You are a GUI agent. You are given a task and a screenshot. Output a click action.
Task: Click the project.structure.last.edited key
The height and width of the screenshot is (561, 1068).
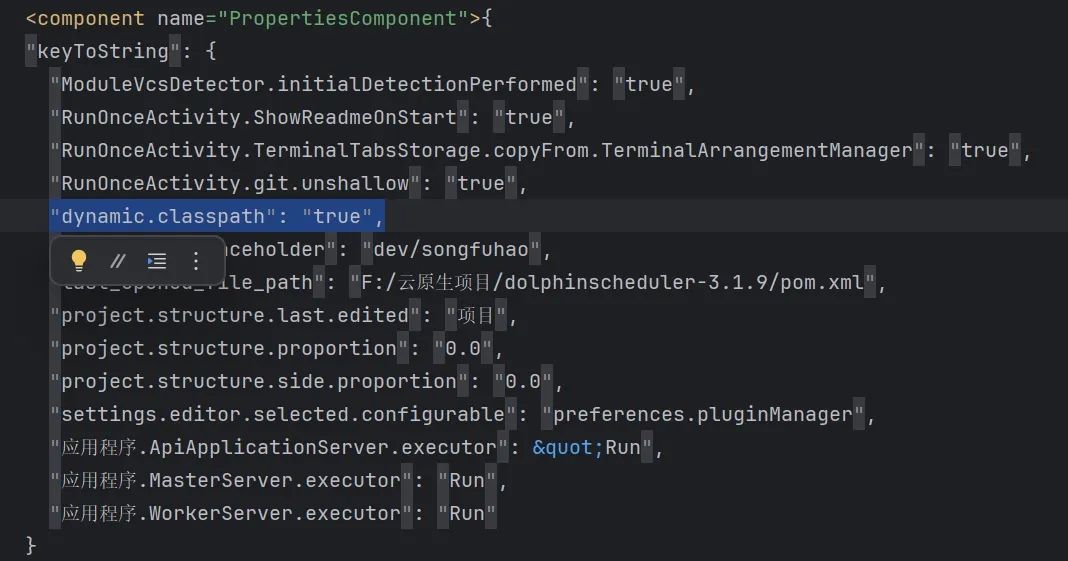(x=235, y=316)
